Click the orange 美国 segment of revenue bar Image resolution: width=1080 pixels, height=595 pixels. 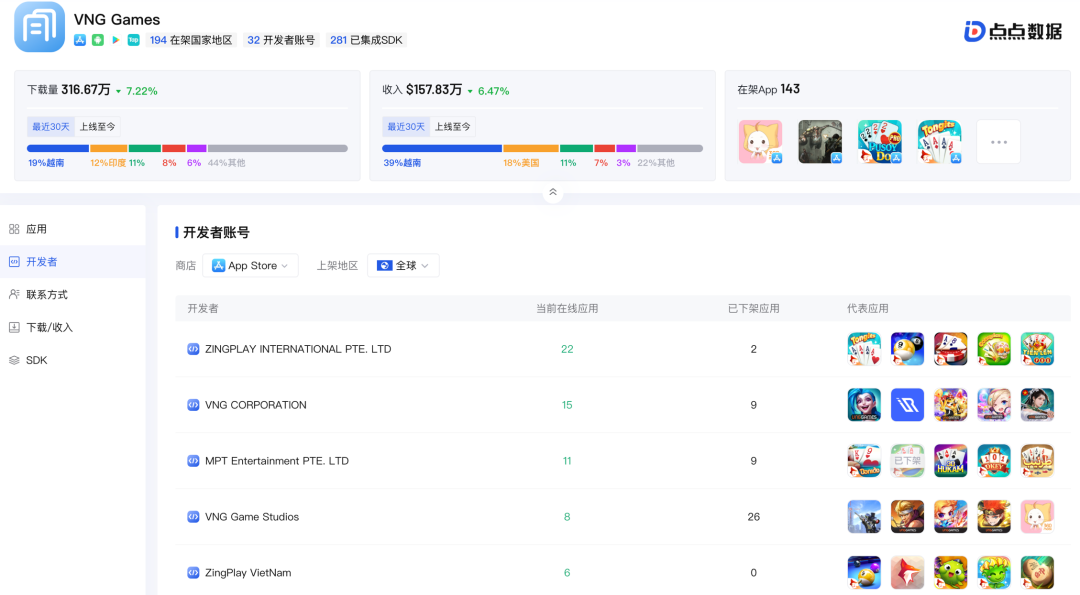530,148
